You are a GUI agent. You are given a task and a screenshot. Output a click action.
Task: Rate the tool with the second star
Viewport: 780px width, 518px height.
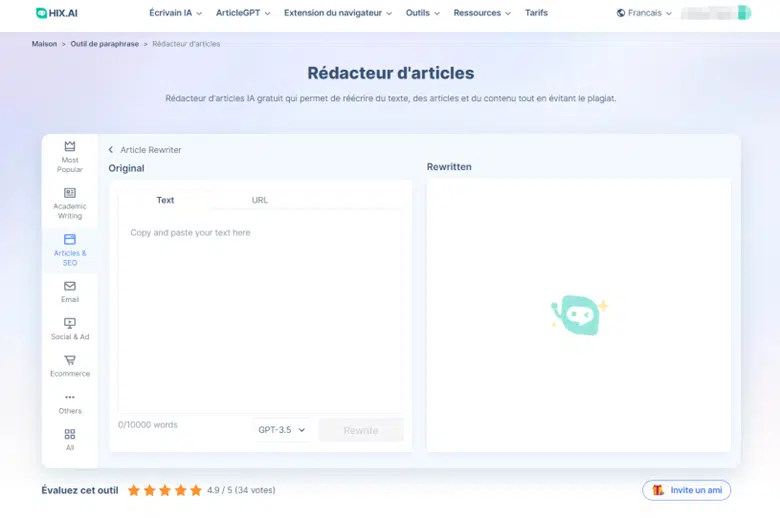149,490
